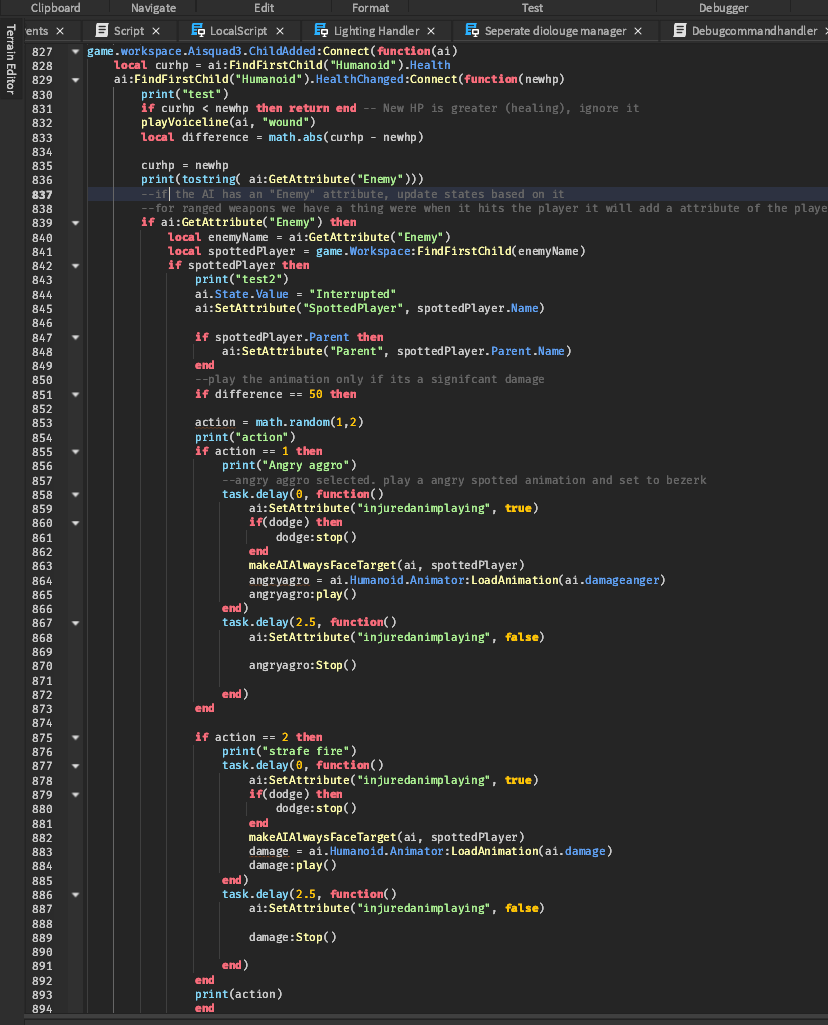Open the Test ribbon section
Screen dimensions: 828x1025
tap(532, 8)
